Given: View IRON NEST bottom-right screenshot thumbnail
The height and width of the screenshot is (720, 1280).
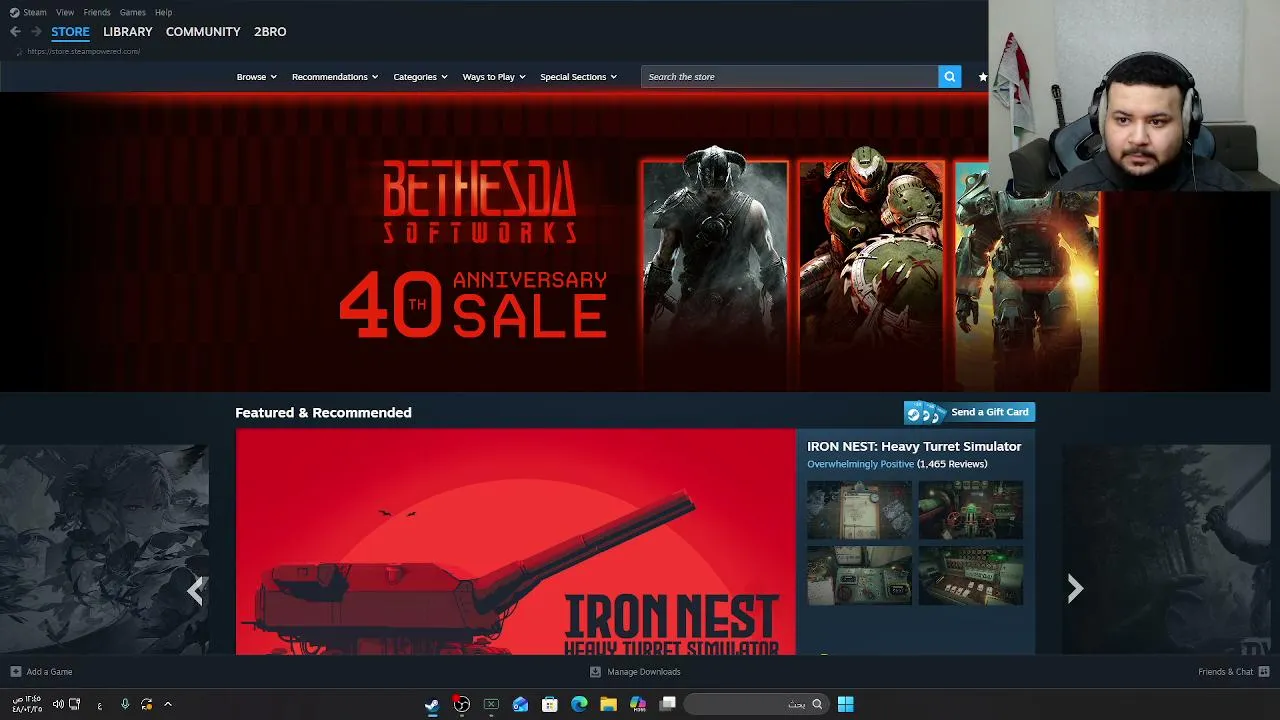Looking at the screenshot, I should pos(971,575).
